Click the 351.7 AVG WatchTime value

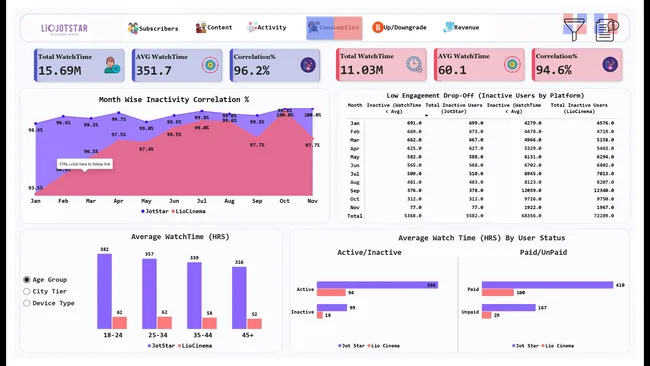click(154, 71)
